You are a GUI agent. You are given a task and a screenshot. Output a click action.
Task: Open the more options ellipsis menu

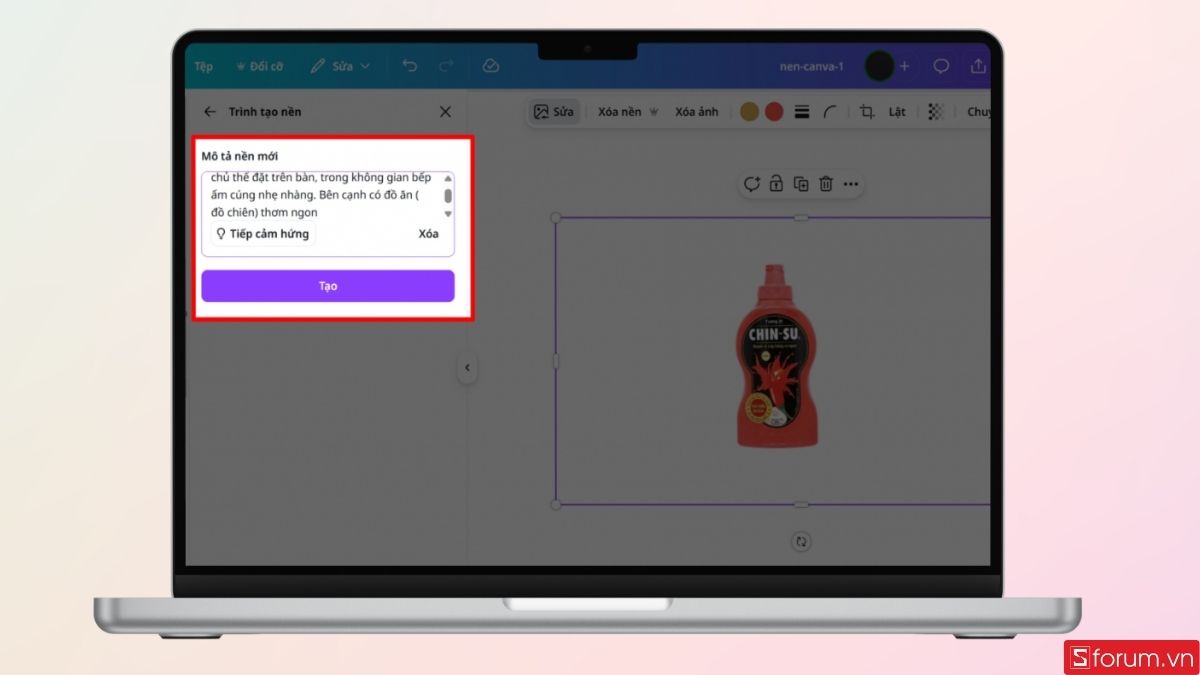pyautogui.click(x=851, y=184)
